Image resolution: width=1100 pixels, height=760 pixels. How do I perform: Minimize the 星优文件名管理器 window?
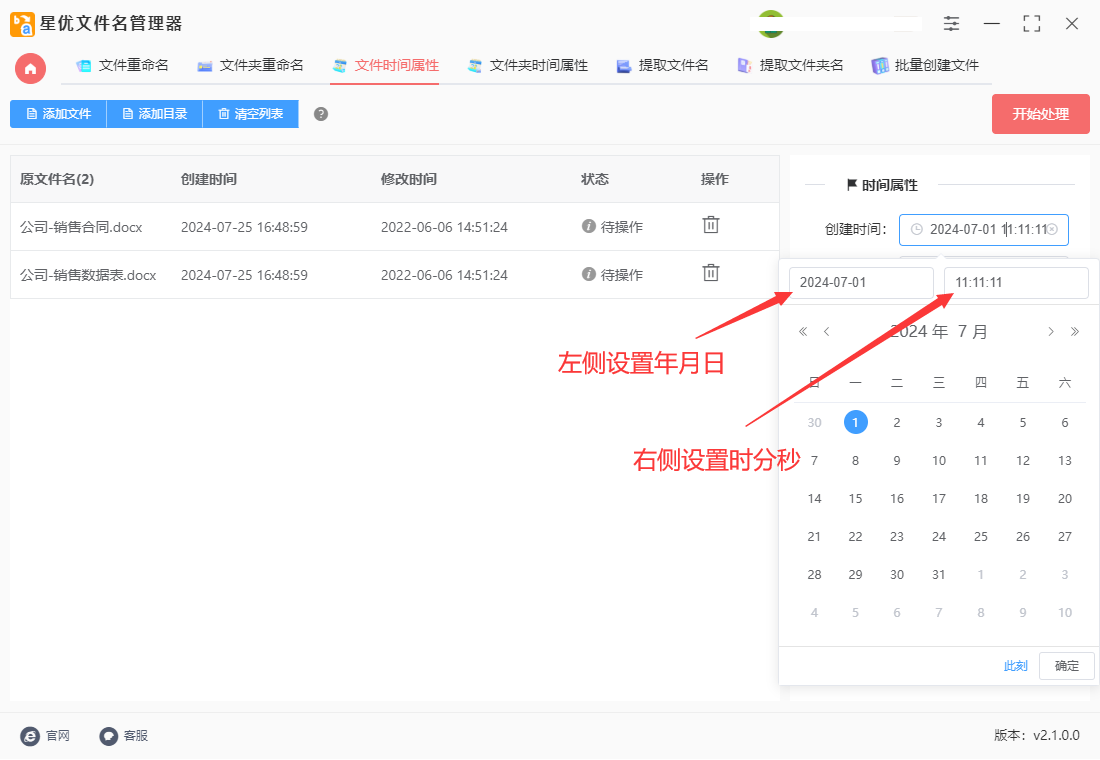991,24
